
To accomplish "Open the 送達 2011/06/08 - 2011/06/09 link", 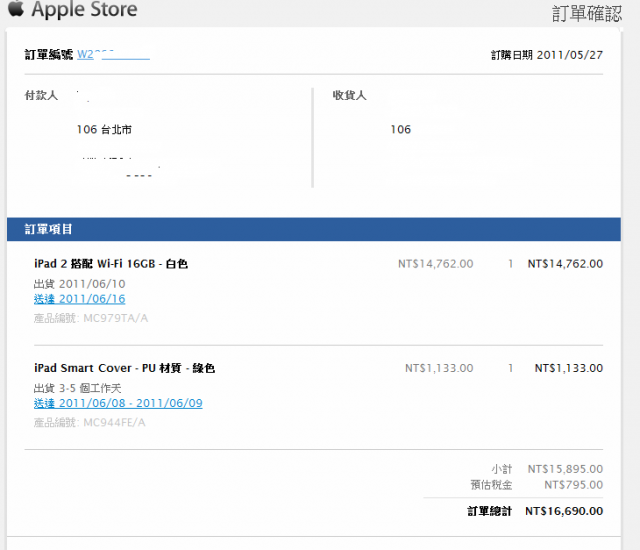I will [118, 403].
